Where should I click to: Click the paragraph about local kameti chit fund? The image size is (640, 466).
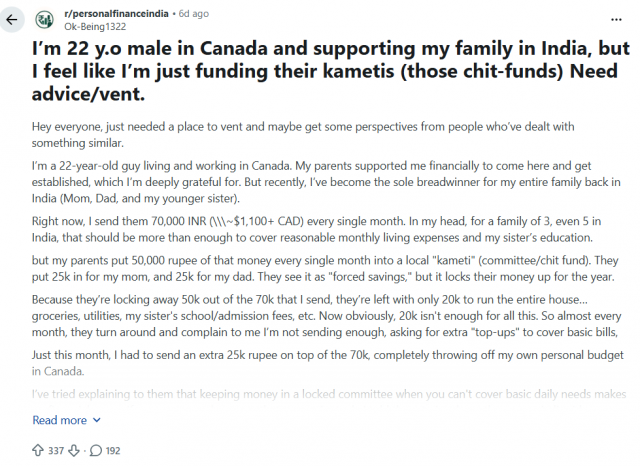(325, 269)
